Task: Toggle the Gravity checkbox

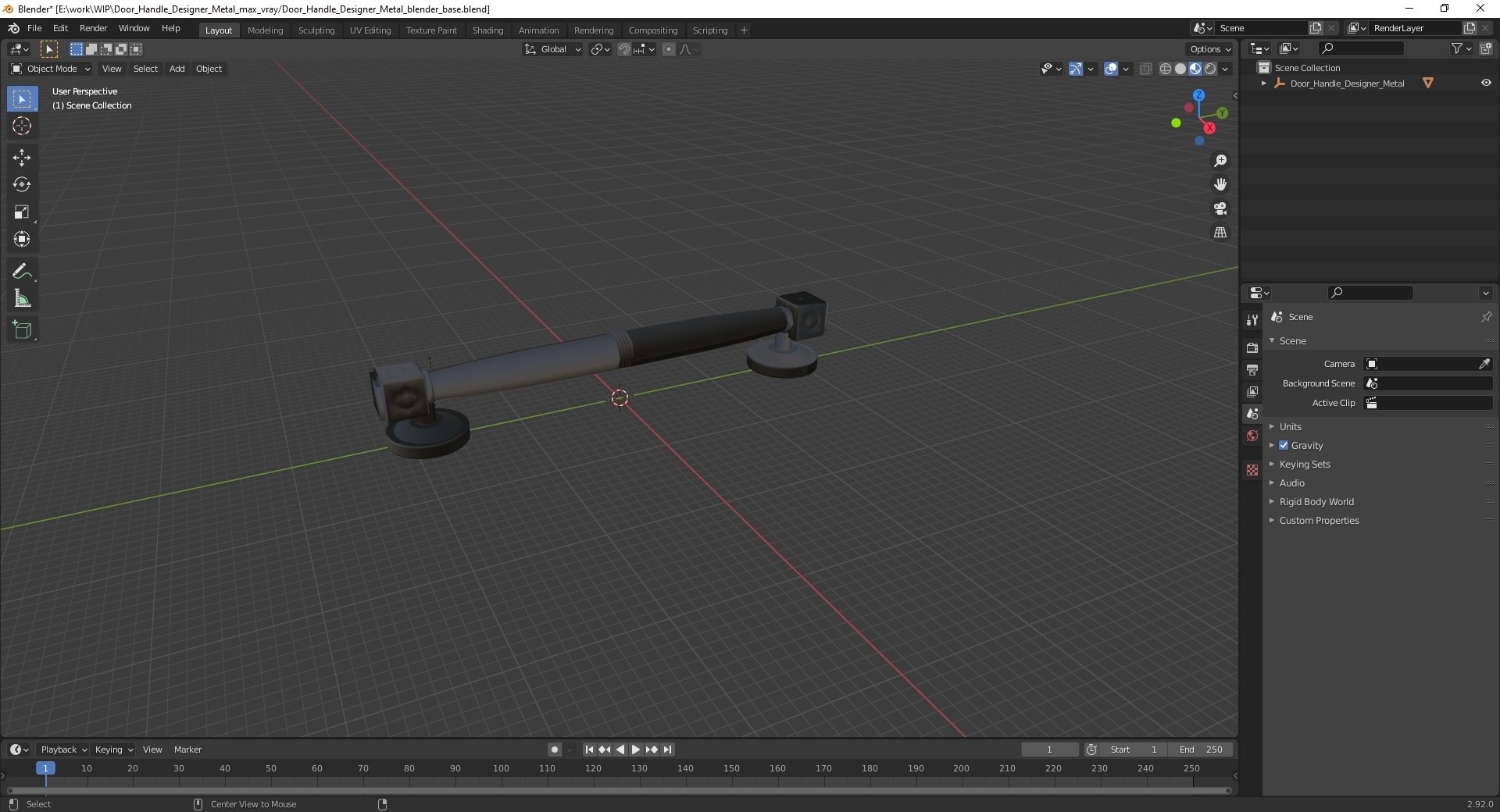Action: click(1284, 445)
